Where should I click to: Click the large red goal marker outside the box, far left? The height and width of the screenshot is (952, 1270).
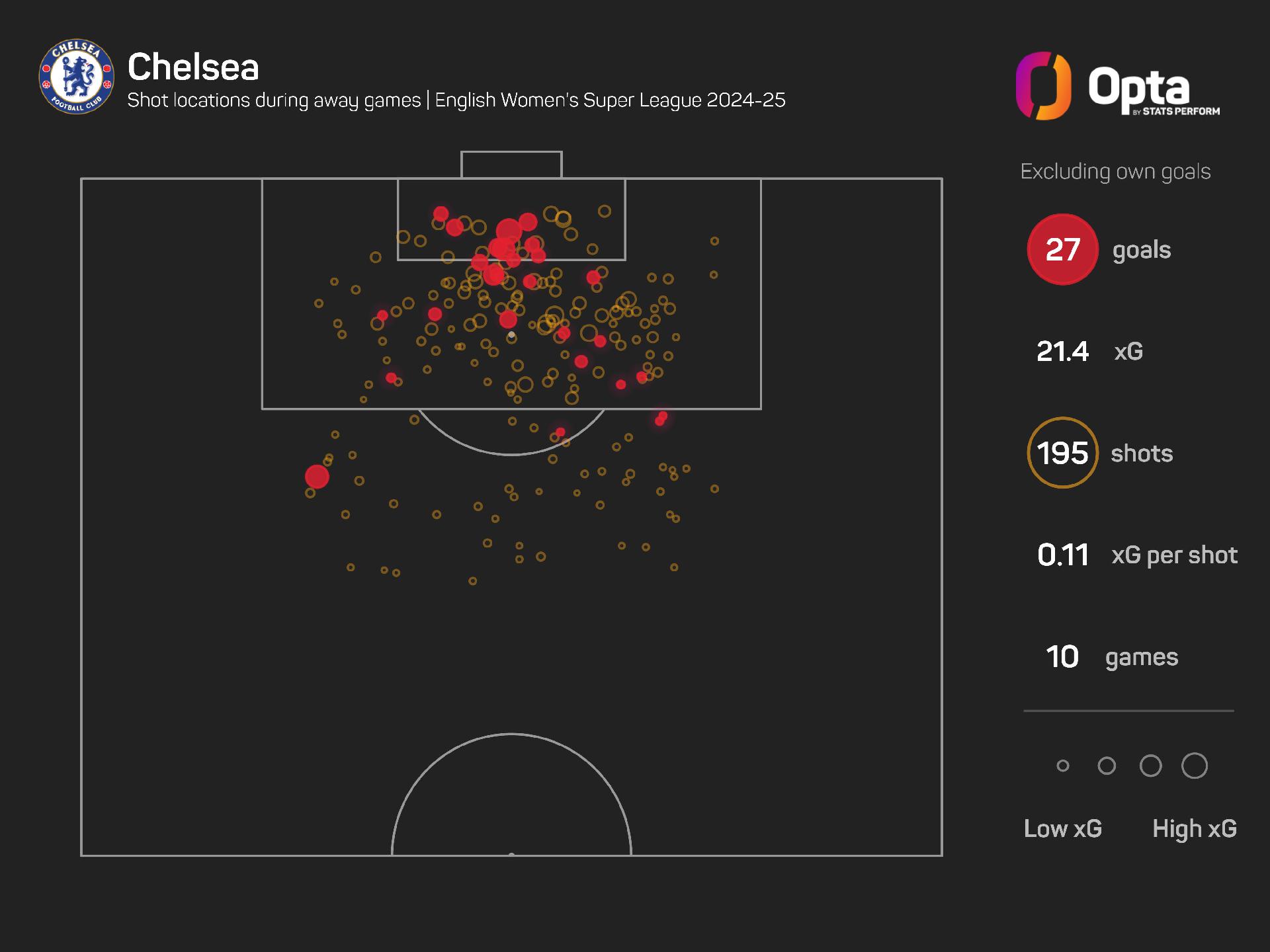coord(317,477)
